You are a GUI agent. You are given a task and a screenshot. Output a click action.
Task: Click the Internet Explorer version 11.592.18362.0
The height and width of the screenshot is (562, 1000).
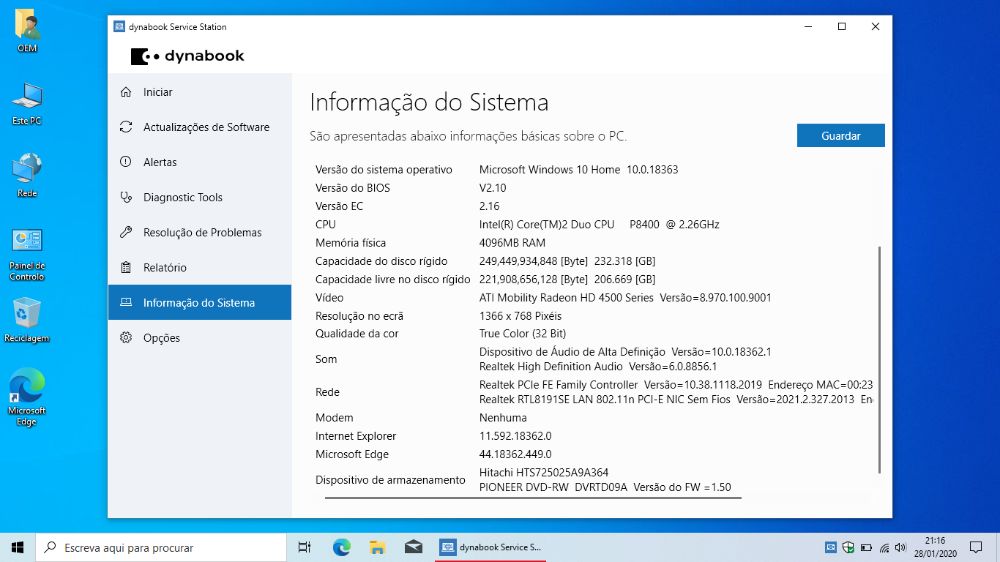click(x=515, y=436)
